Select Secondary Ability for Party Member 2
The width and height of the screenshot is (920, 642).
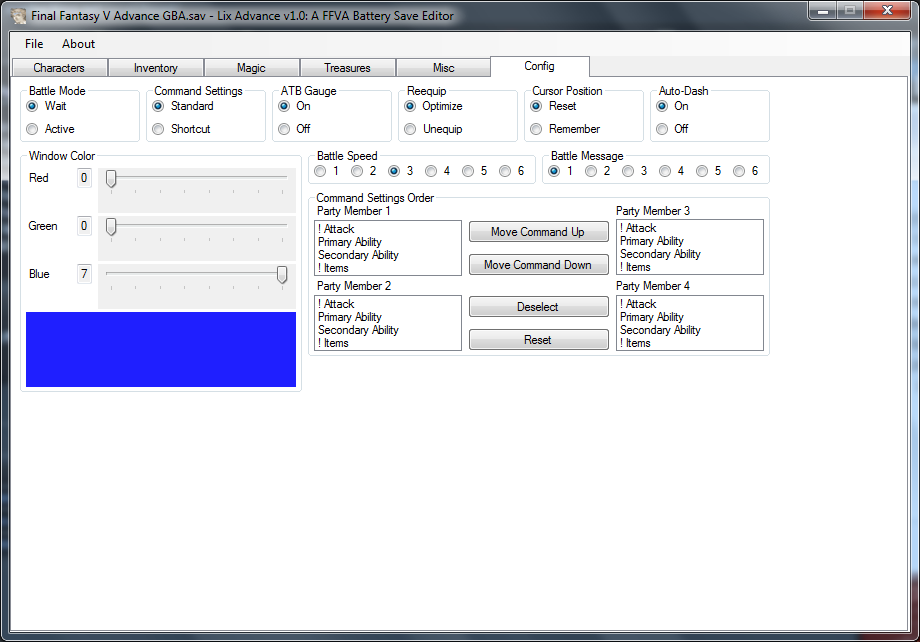click(x=388, y=330)
